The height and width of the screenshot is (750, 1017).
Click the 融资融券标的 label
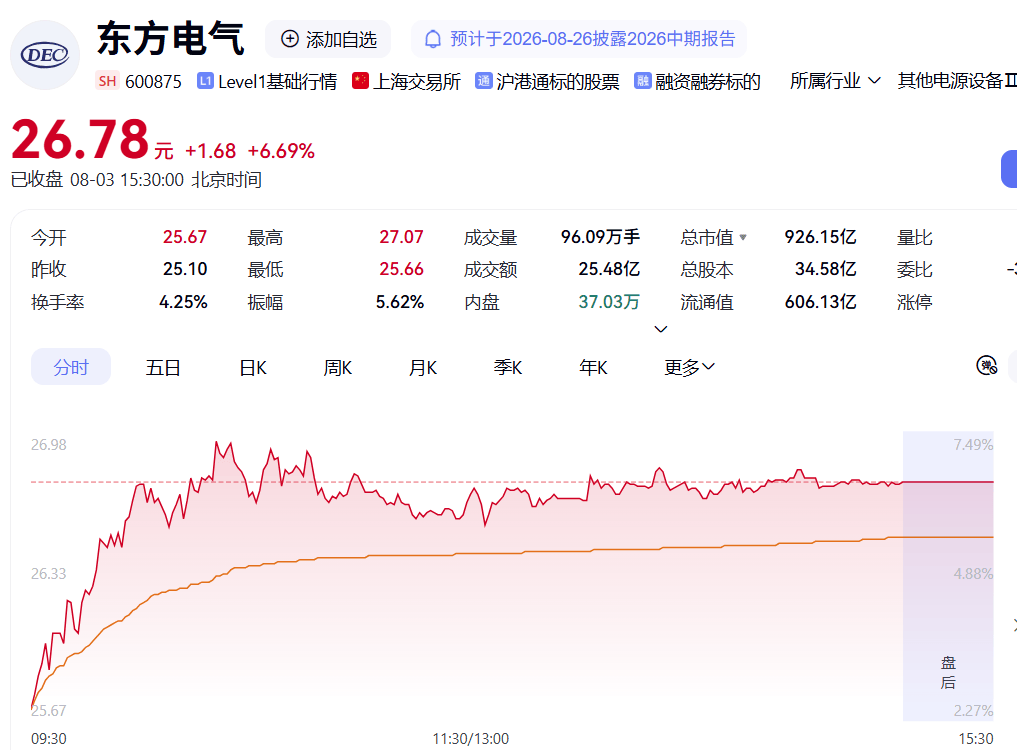tap(708, 81)
